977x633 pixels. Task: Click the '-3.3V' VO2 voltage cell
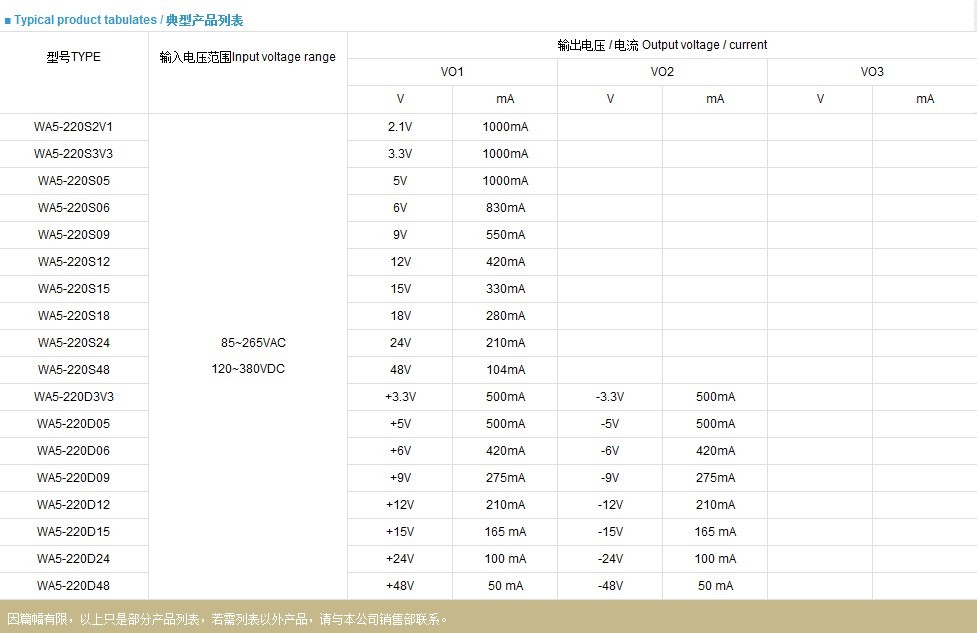click(610, 396)
